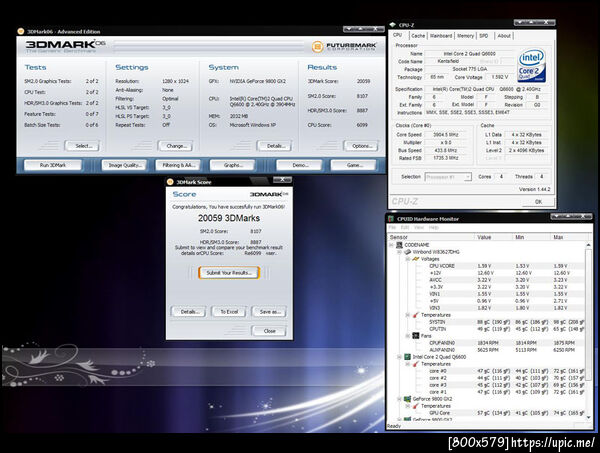Click the Value column header
Screen dimensions: 600x453
coord(494,237)
